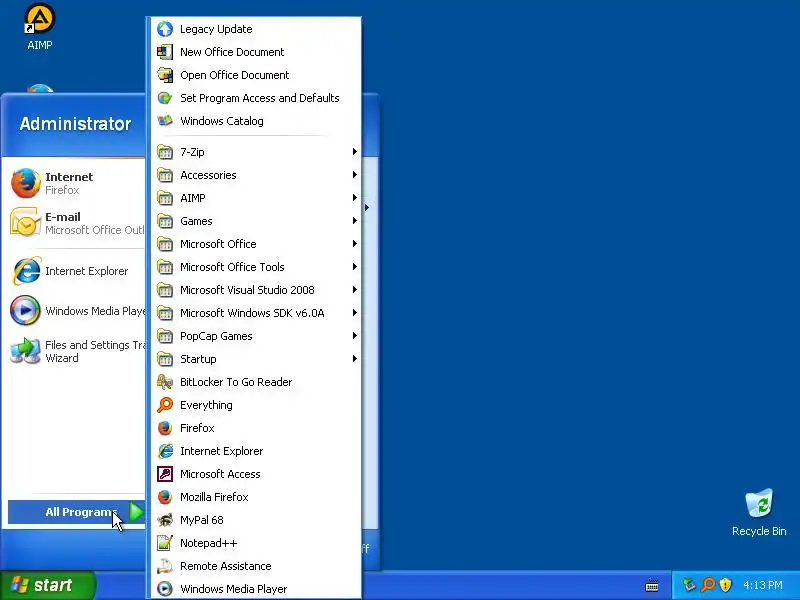Click the Start button

tap(47, 585)
